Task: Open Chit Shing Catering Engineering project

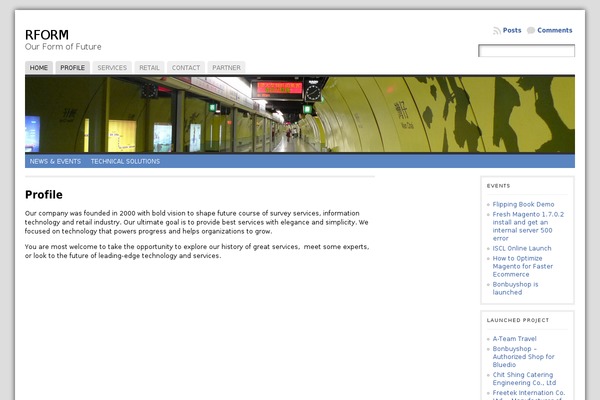Action: (x=524, y=379)
